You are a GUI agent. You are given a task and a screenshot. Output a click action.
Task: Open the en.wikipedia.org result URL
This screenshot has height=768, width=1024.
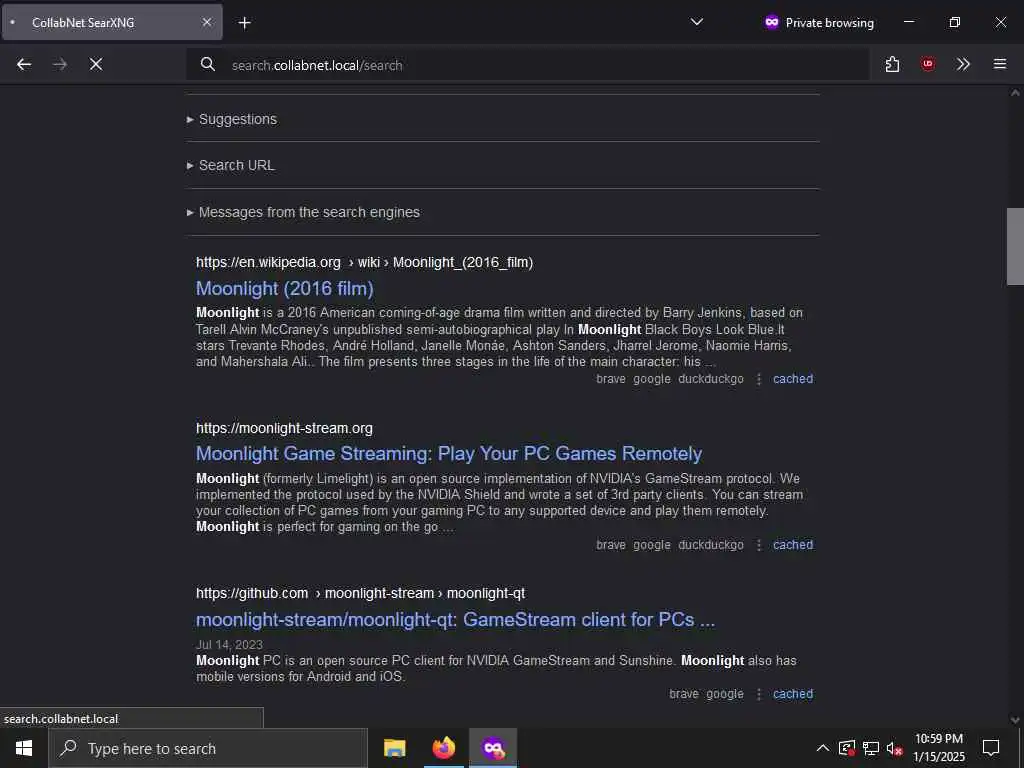(x=364, y=262)
